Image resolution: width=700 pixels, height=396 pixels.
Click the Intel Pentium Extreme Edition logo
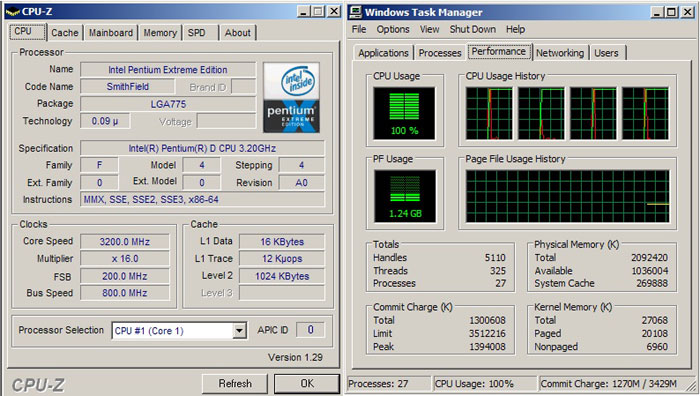pyautogui.click(x=291, y=97)
